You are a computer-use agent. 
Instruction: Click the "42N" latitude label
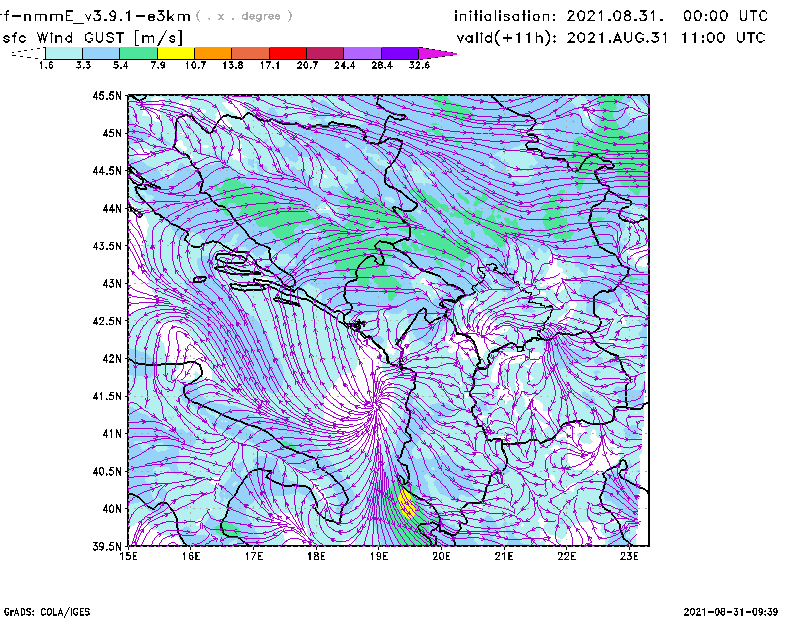112,358
